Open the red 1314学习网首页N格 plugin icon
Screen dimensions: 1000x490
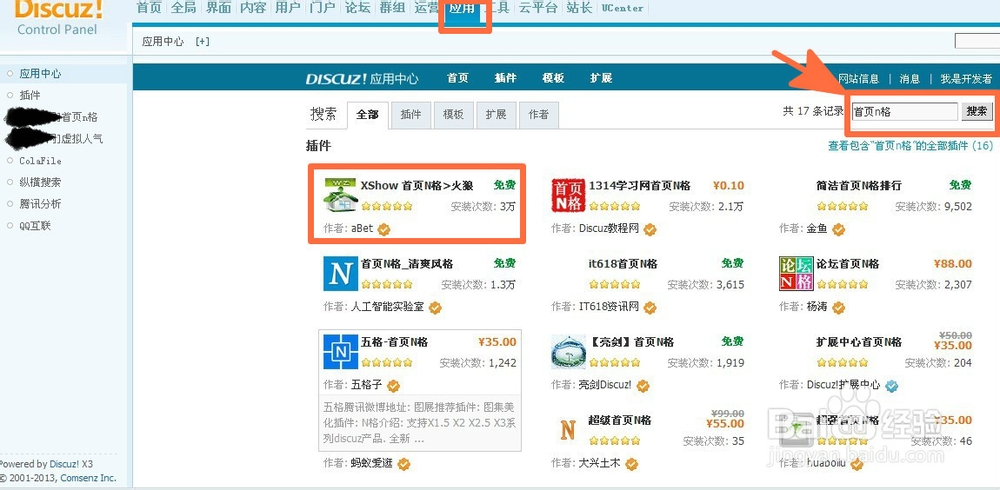[568, 195]
